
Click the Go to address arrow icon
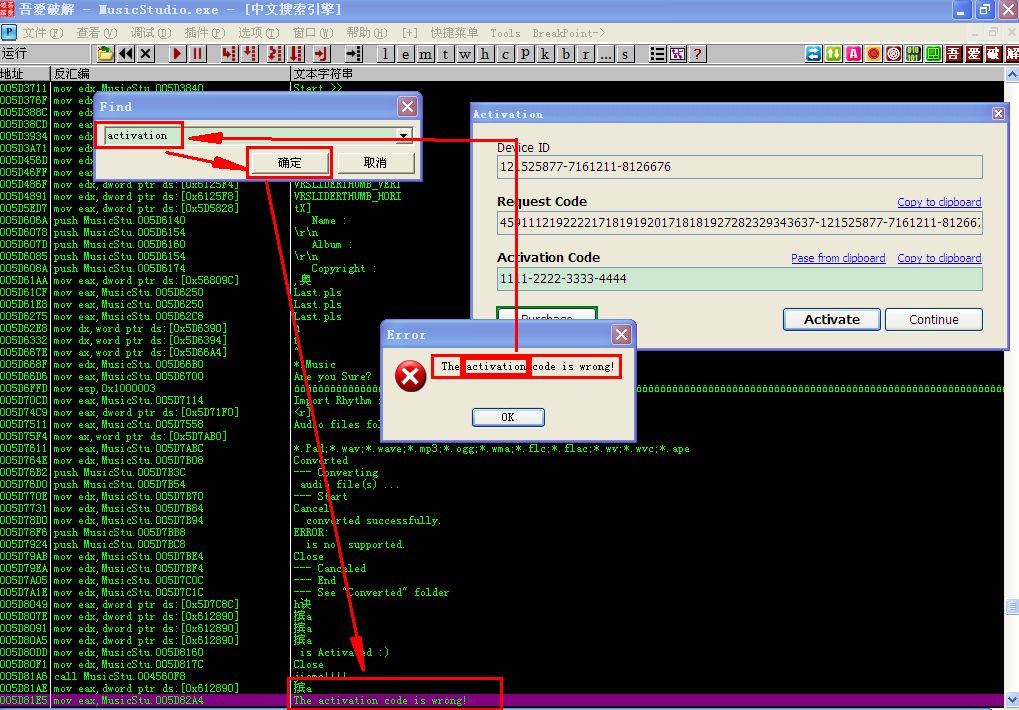(x=353, y=54)
